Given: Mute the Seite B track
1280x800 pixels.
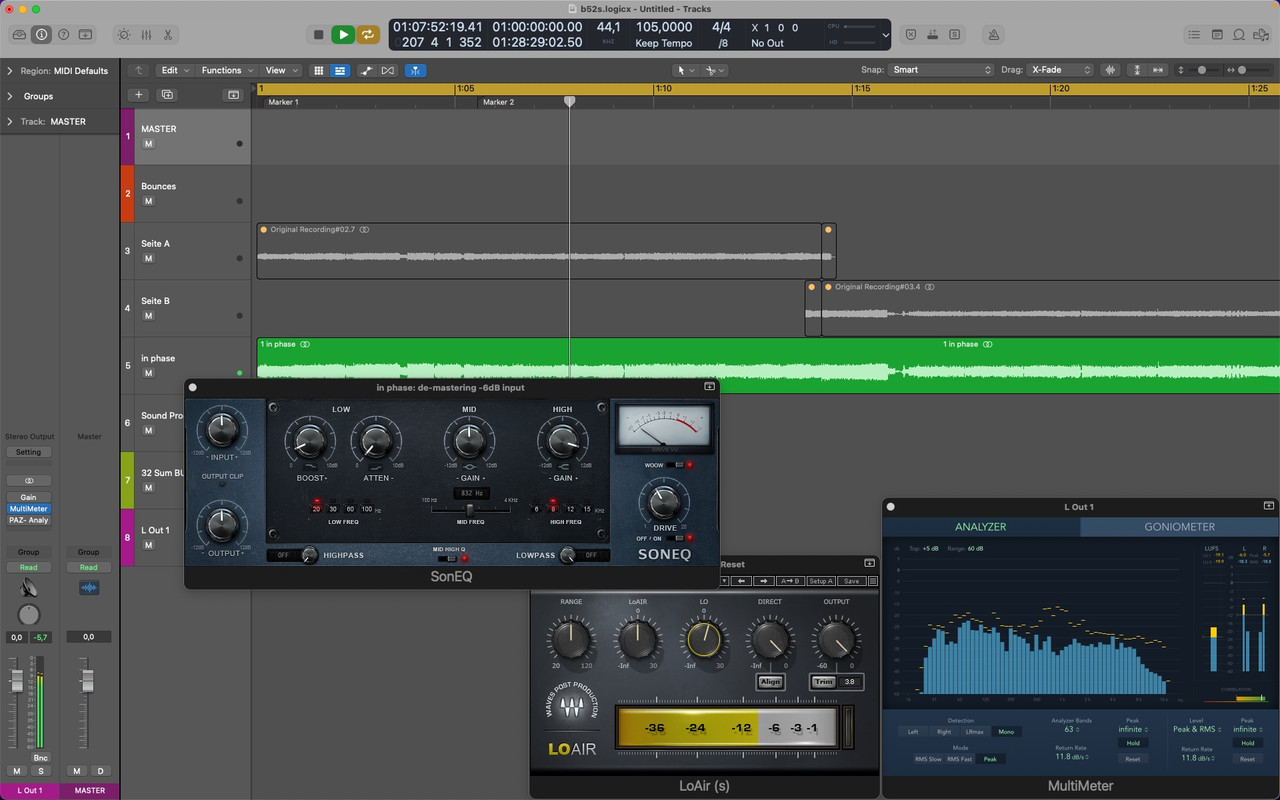Looking at the screenshot, I should 148,316.
